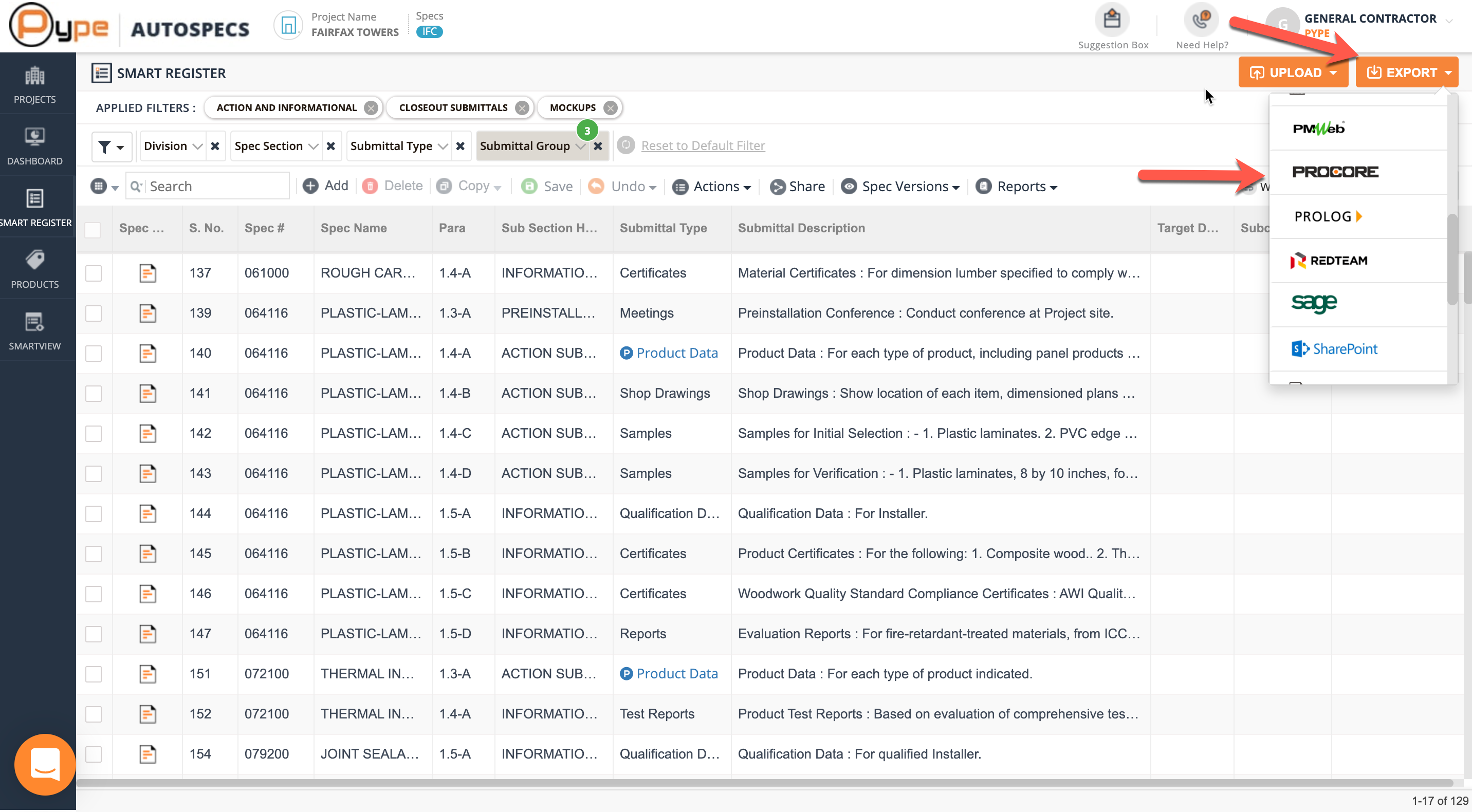
Task: Remove the Mockups applied filter
Action: 610,108
